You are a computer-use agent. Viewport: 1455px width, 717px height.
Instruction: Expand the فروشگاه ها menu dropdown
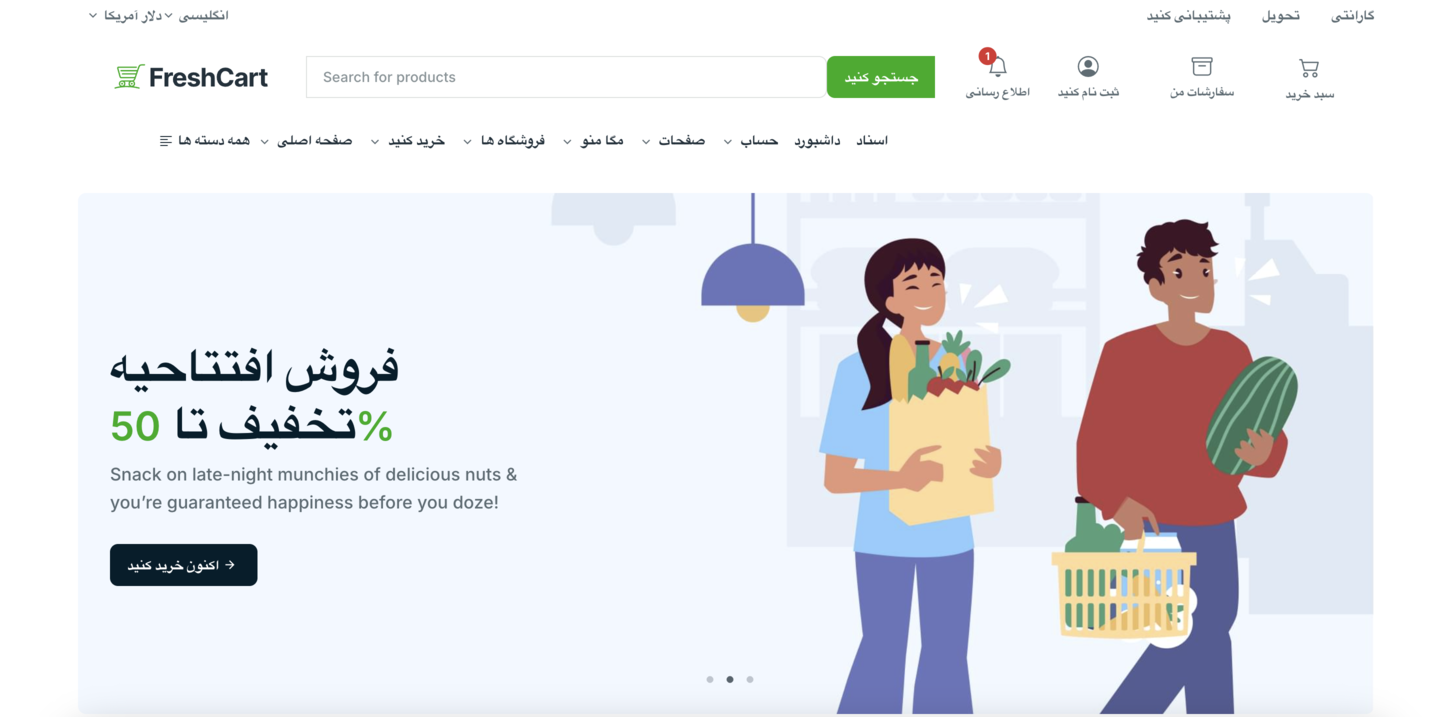point(504,141)
